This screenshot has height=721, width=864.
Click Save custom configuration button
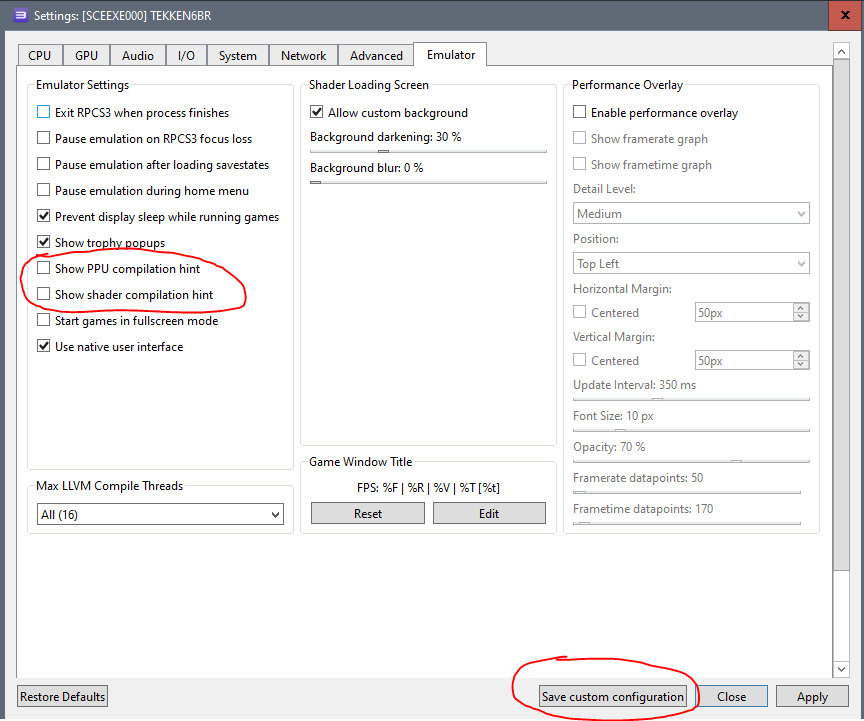[x=612, y=697]
